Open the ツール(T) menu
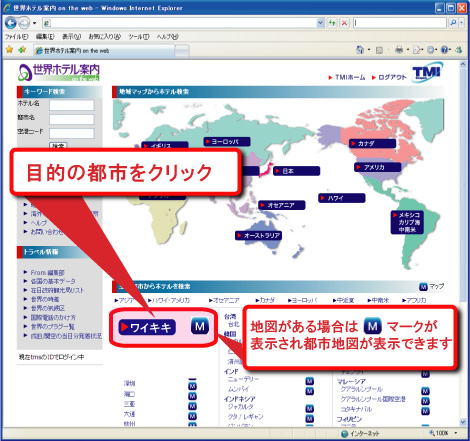The image size is (470, 441). pyautogui.click(x=139, y=37)
